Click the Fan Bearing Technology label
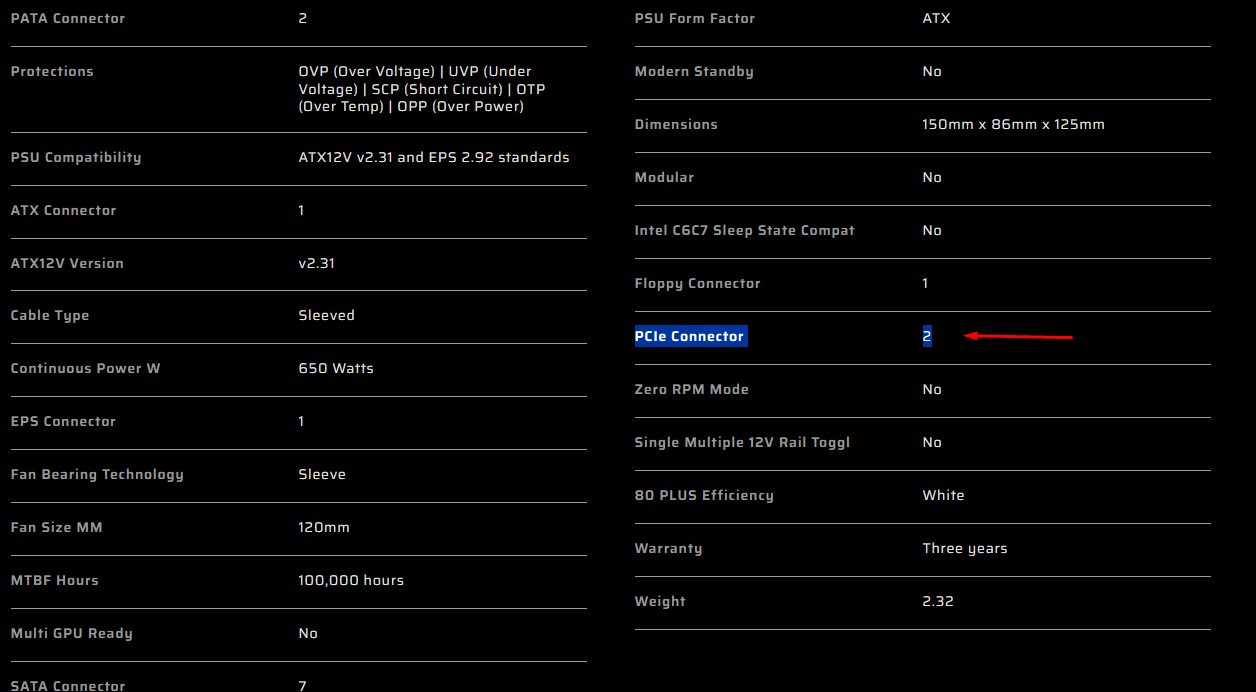This screenshot has height=692, width=1256. [97, 475]
